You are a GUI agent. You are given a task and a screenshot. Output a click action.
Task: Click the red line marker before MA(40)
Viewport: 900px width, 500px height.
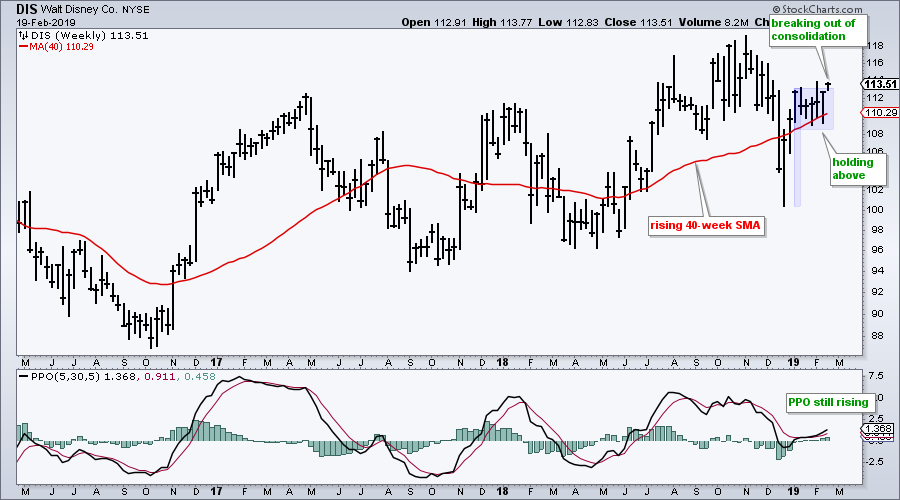point(24,46)
